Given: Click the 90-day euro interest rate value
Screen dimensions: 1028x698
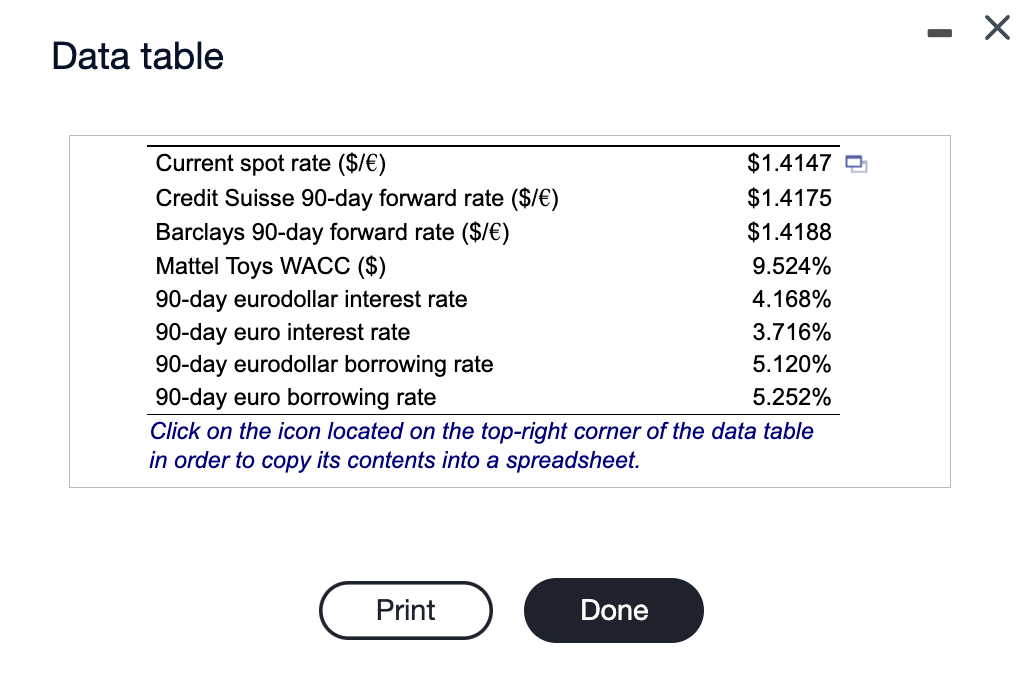Looking at the screenshot, I should pos(793,332).
